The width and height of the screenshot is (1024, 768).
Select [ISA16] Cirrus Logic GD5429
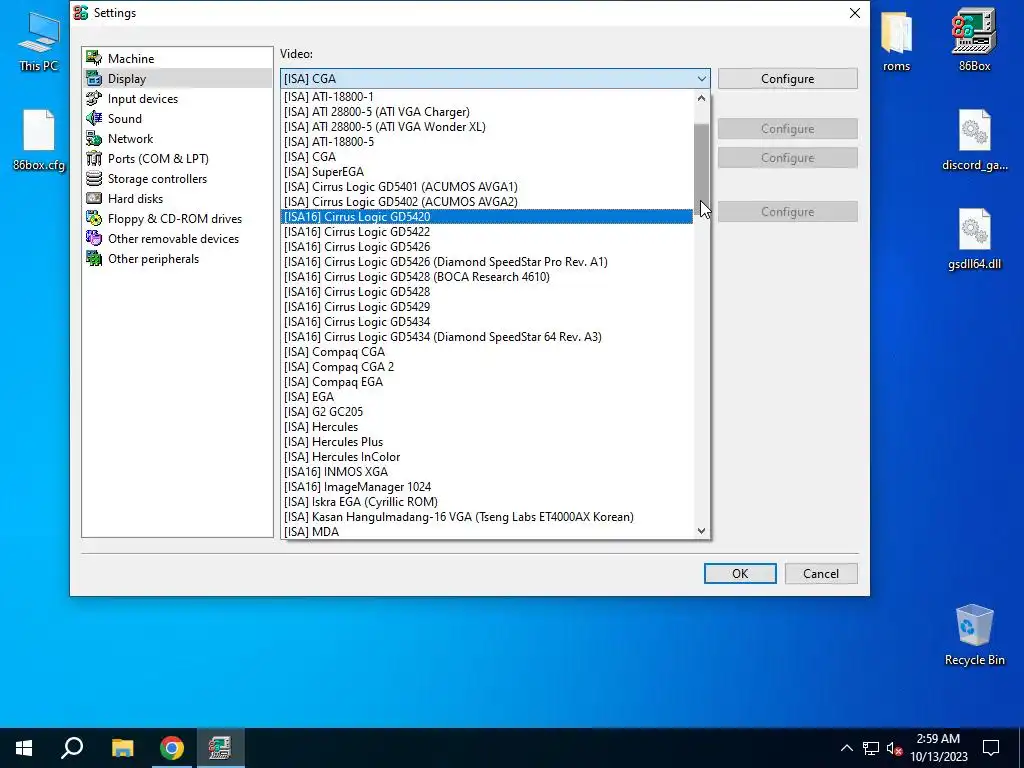487,307
